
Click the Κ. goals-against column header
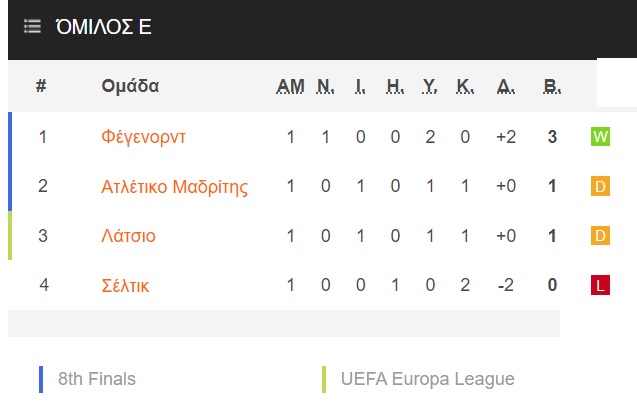point(465,86)
